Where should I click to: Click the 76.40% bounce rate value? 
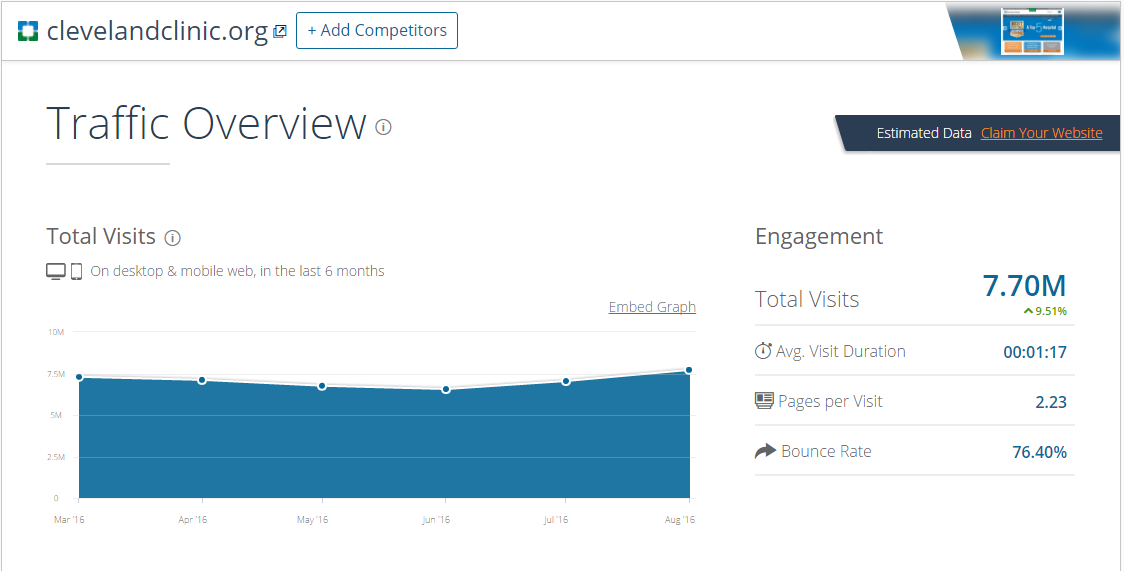[1039, 452]
